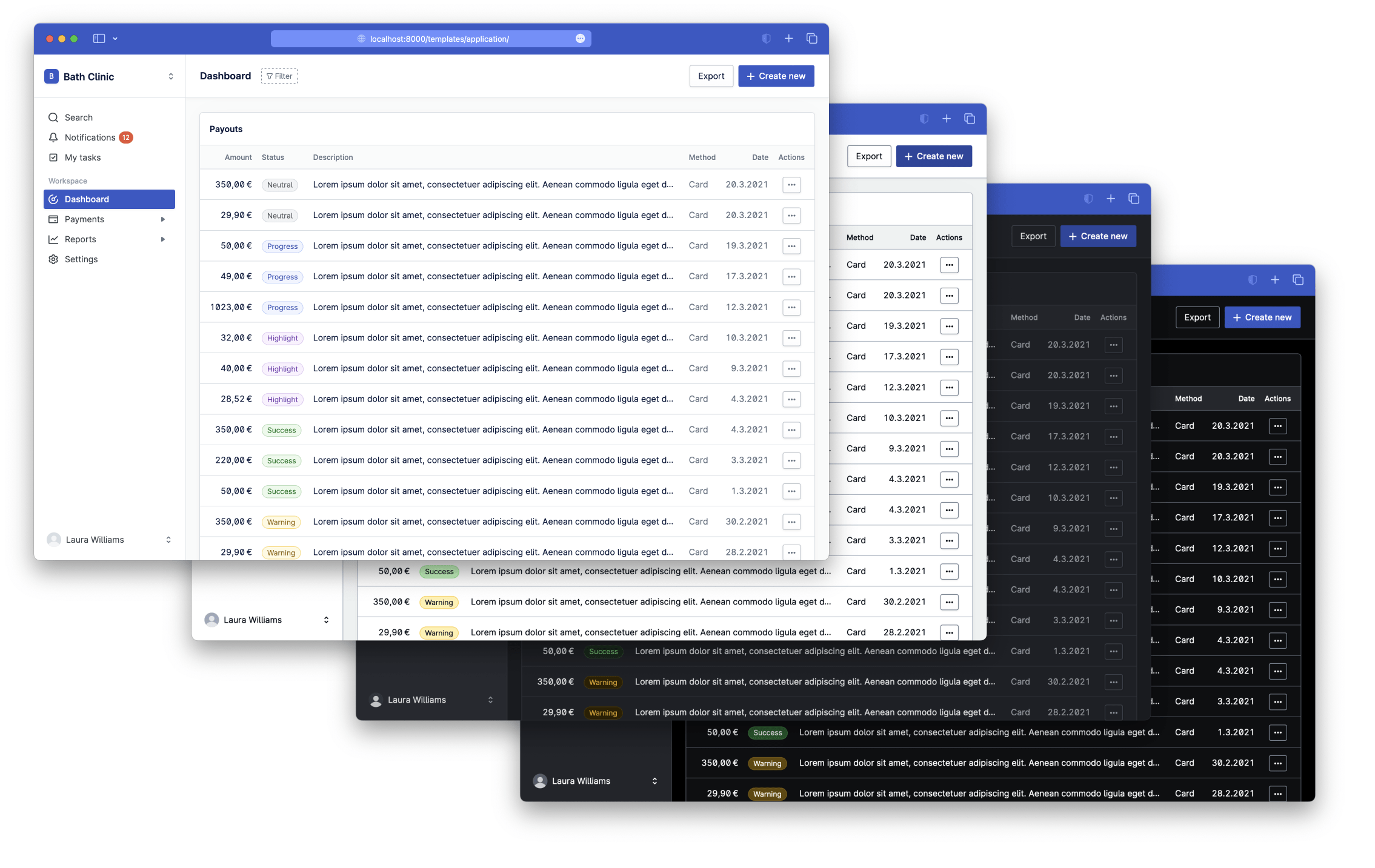This screenshot has height=868, width=1375.
Task: Click the Filter funnel icon
Action: point(270,75)
